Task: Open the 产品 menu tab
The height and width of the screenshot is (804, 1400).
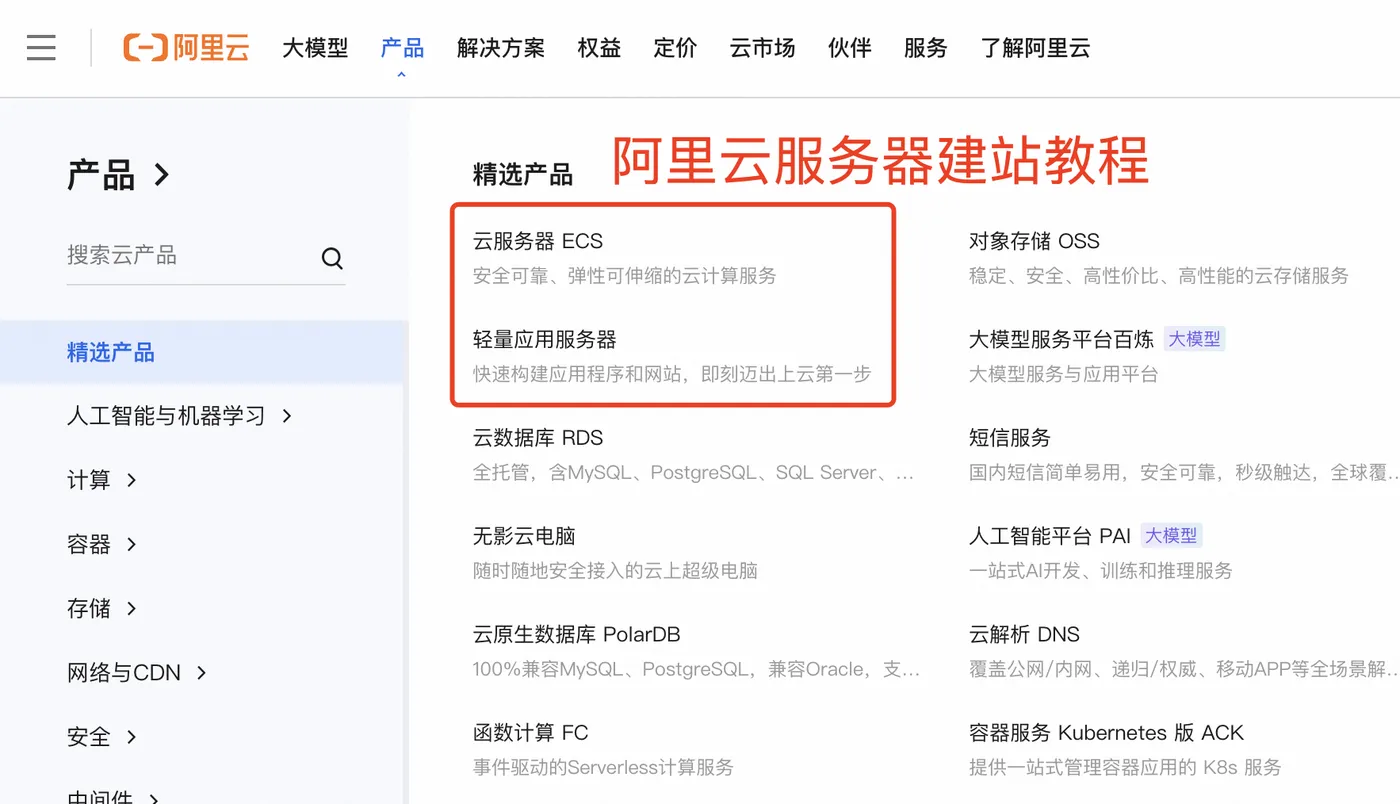Action: click(403, 47)
